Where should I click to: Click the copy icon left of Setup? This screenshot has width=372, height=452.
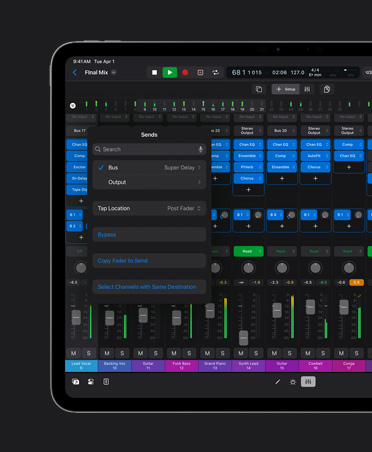point(259,89)
